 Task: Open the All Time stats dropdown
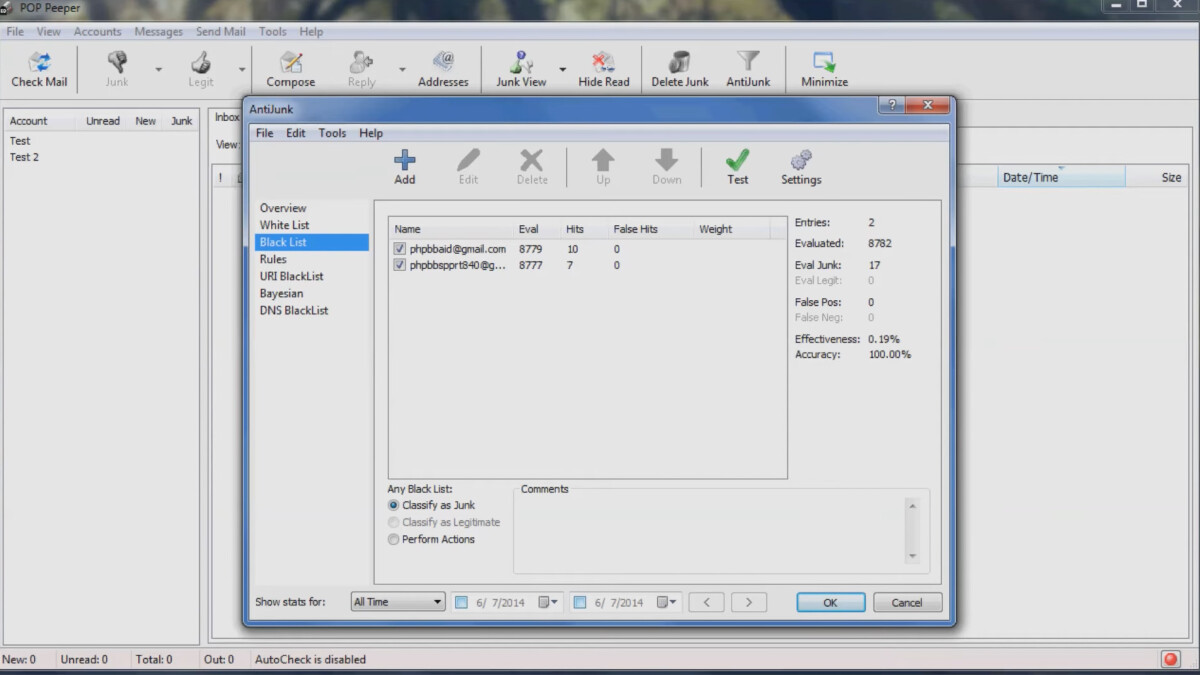pyautogui.click(x=397, y=602)
